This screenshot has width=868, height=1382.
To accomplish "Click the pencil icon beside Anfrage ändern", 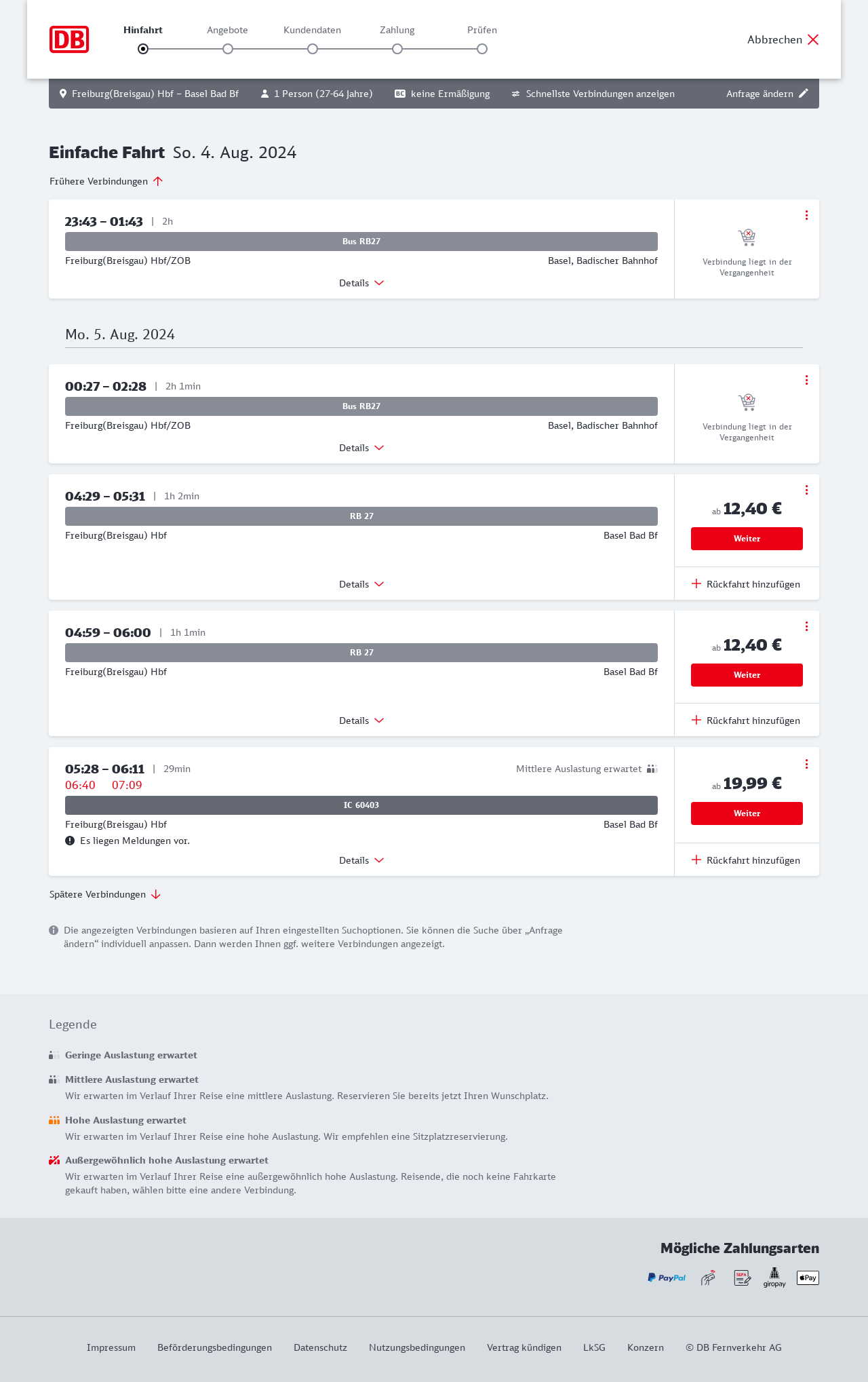I will click(x=804, y=94).
